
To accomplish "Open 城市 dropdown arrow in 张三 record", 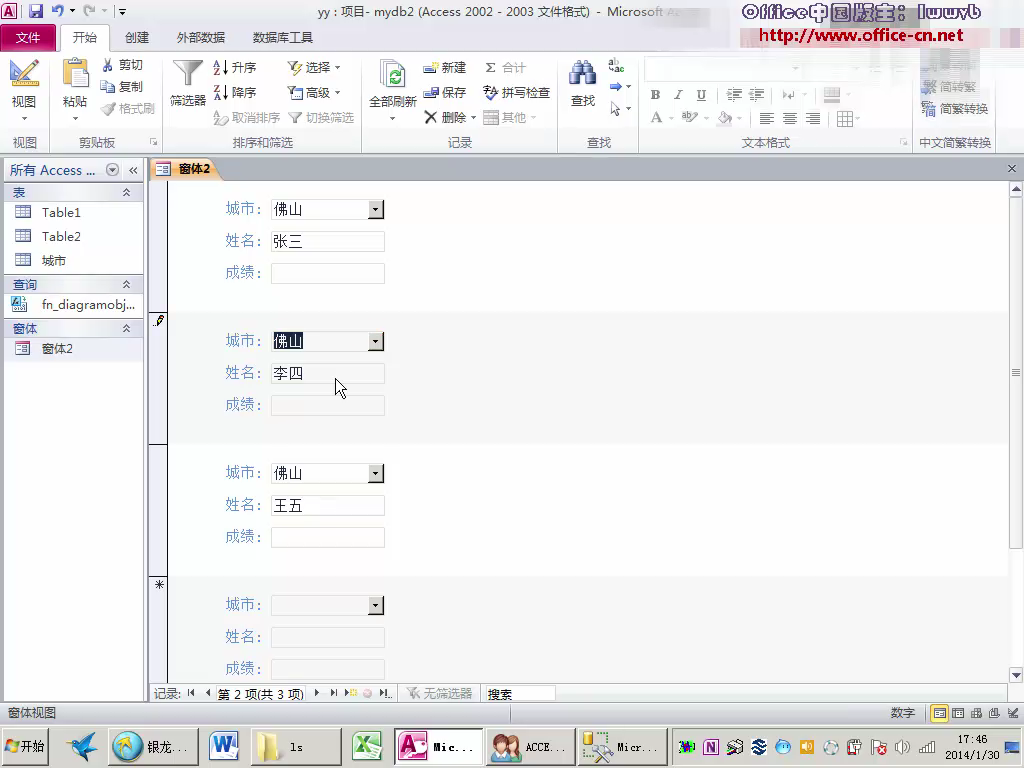I will point(376,210).
